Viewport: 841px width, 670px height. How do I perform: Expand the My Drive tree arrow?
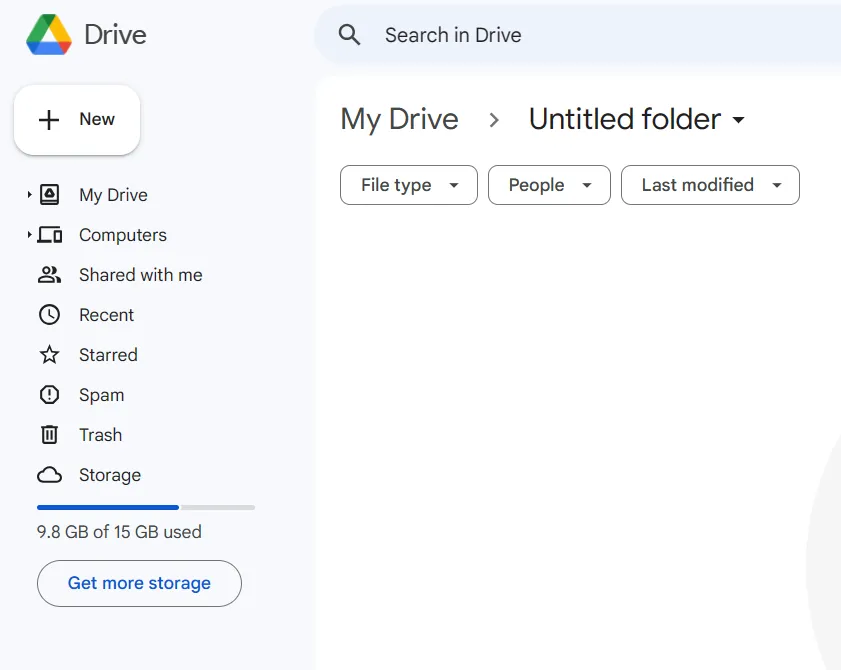29,195
